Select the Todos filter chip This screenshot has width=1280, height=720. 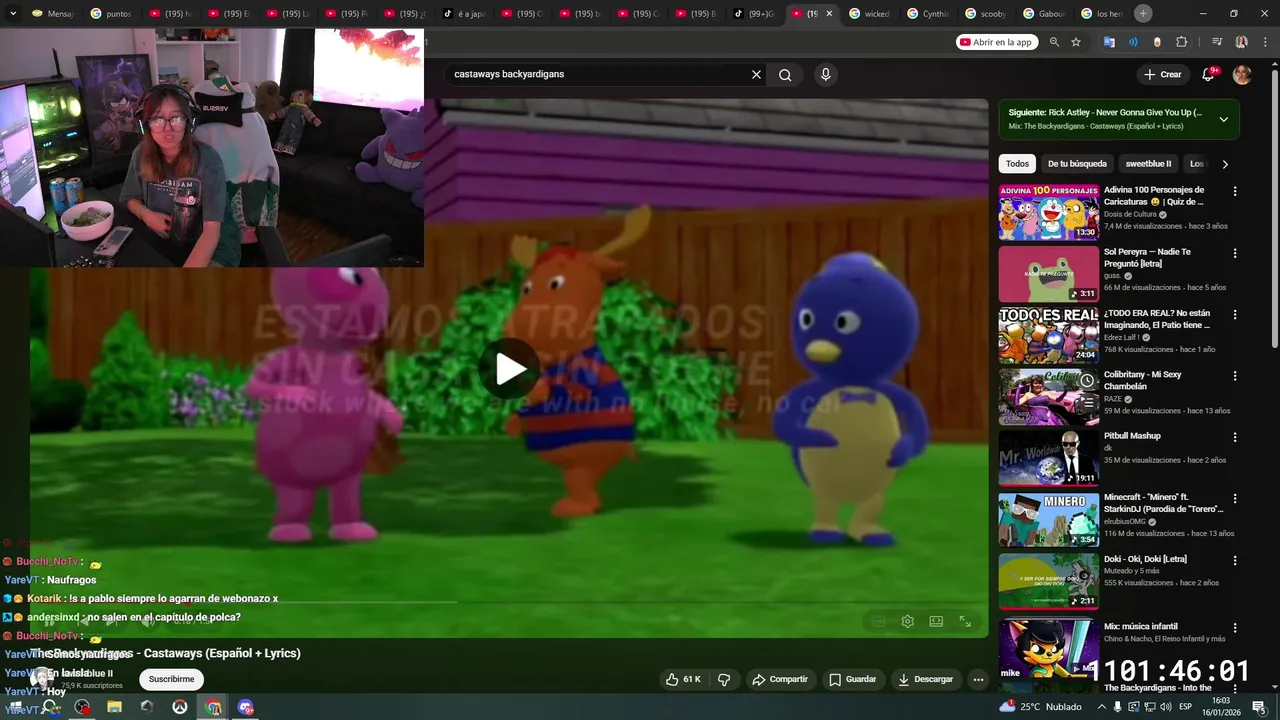click(1017, 164)
